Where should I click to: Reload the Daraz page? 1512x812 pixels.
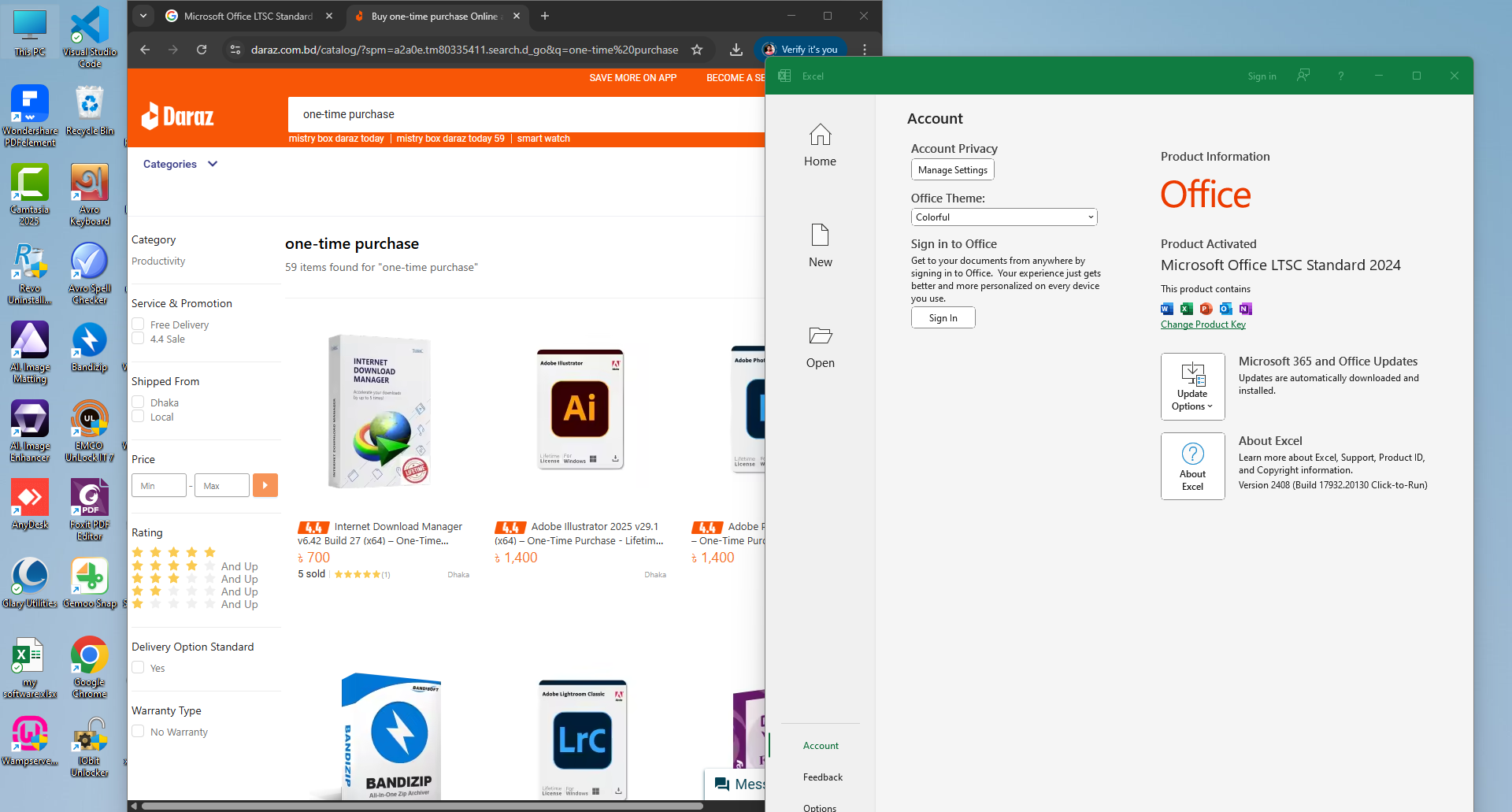202,50
